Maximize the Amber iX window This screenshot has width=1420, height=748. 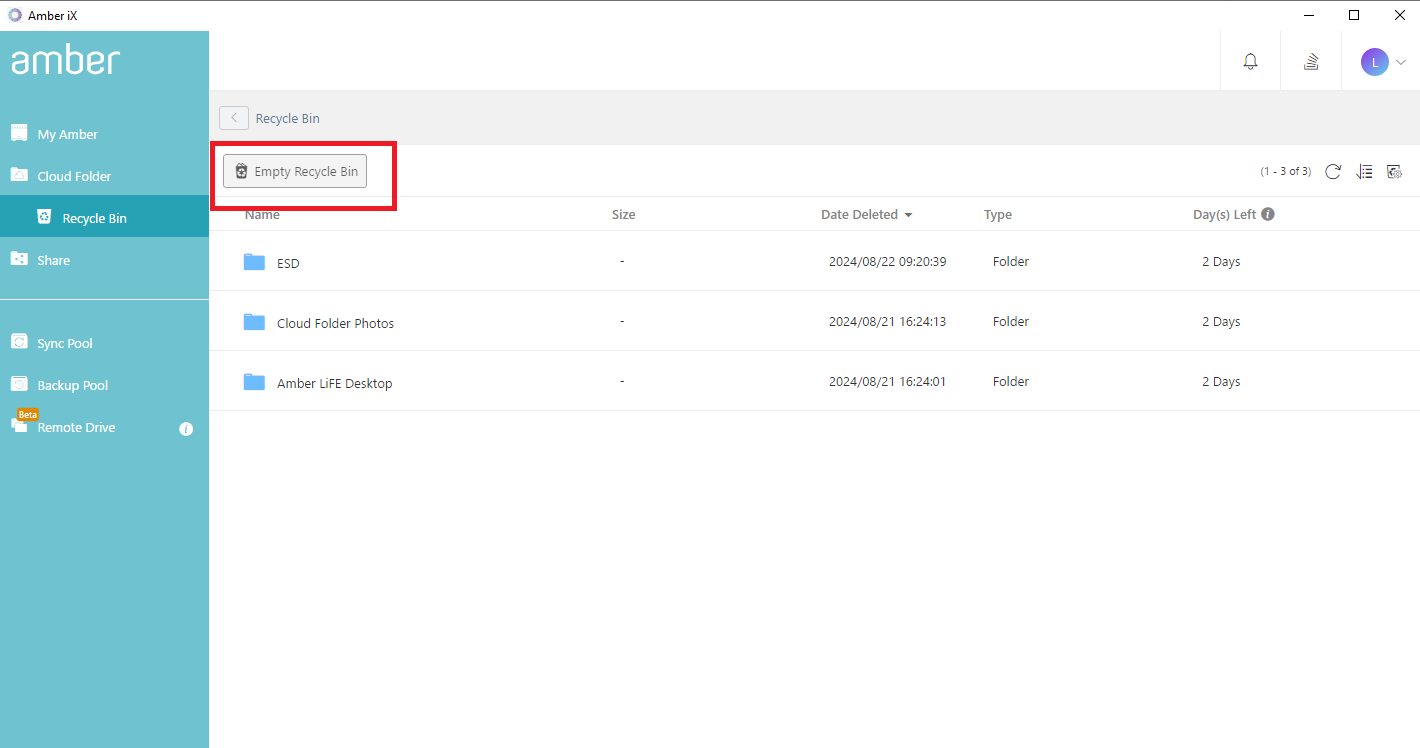click(1354, 15)
